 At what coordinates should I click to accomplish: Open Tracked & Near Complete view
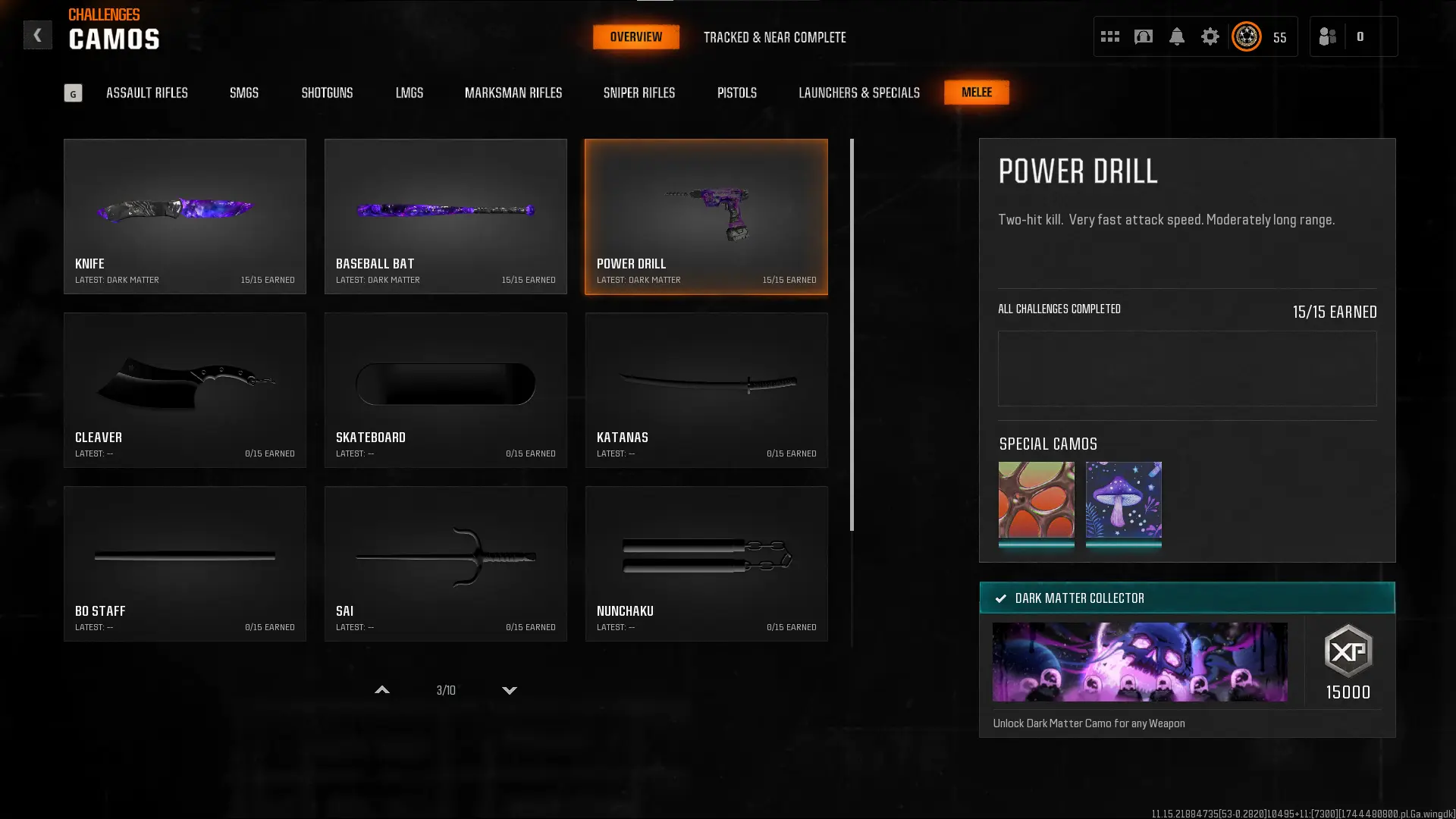click(x=774, y=37)
